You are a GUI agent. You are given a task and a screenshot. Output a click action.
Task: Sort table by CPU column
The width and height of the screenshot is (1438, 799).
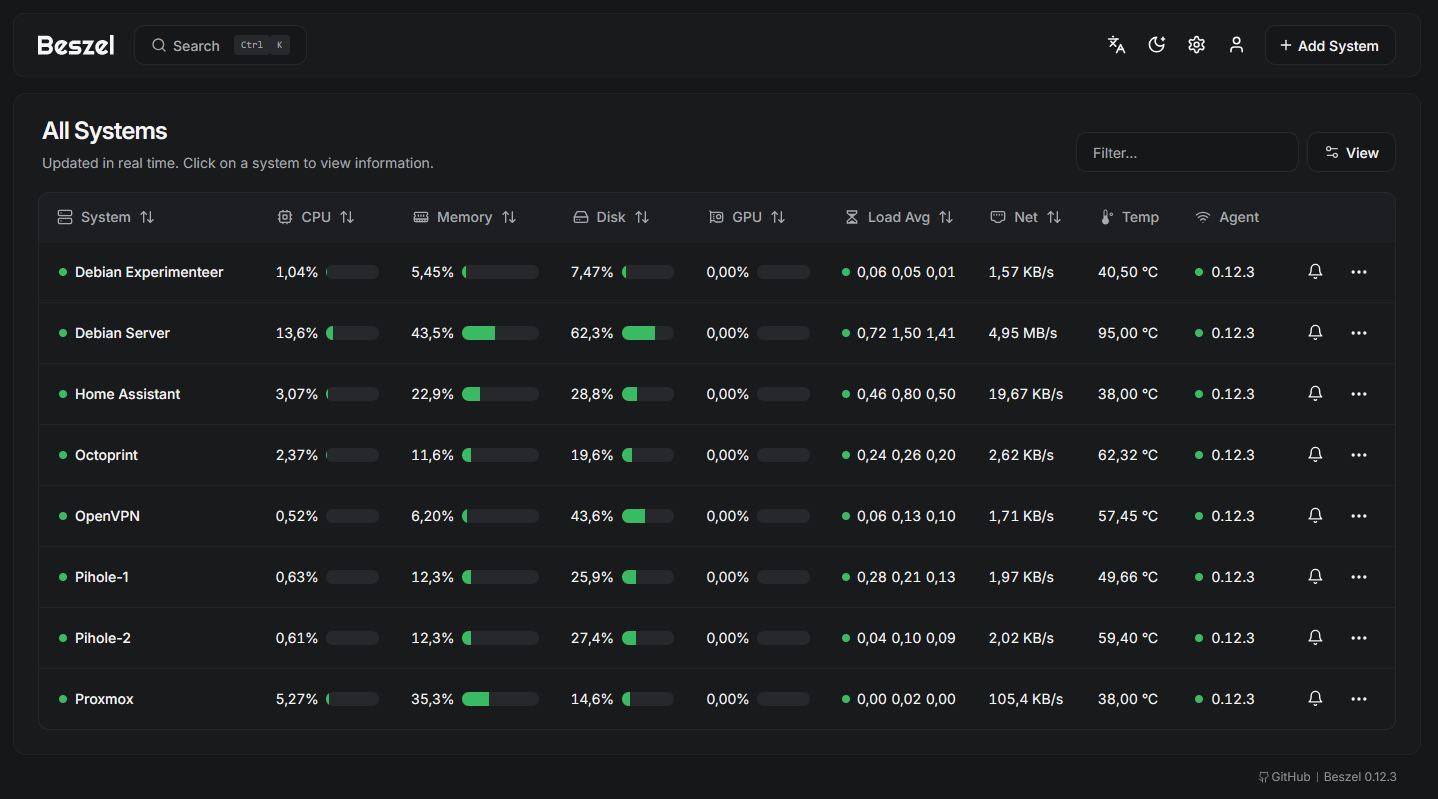click(x=315, y=217)
